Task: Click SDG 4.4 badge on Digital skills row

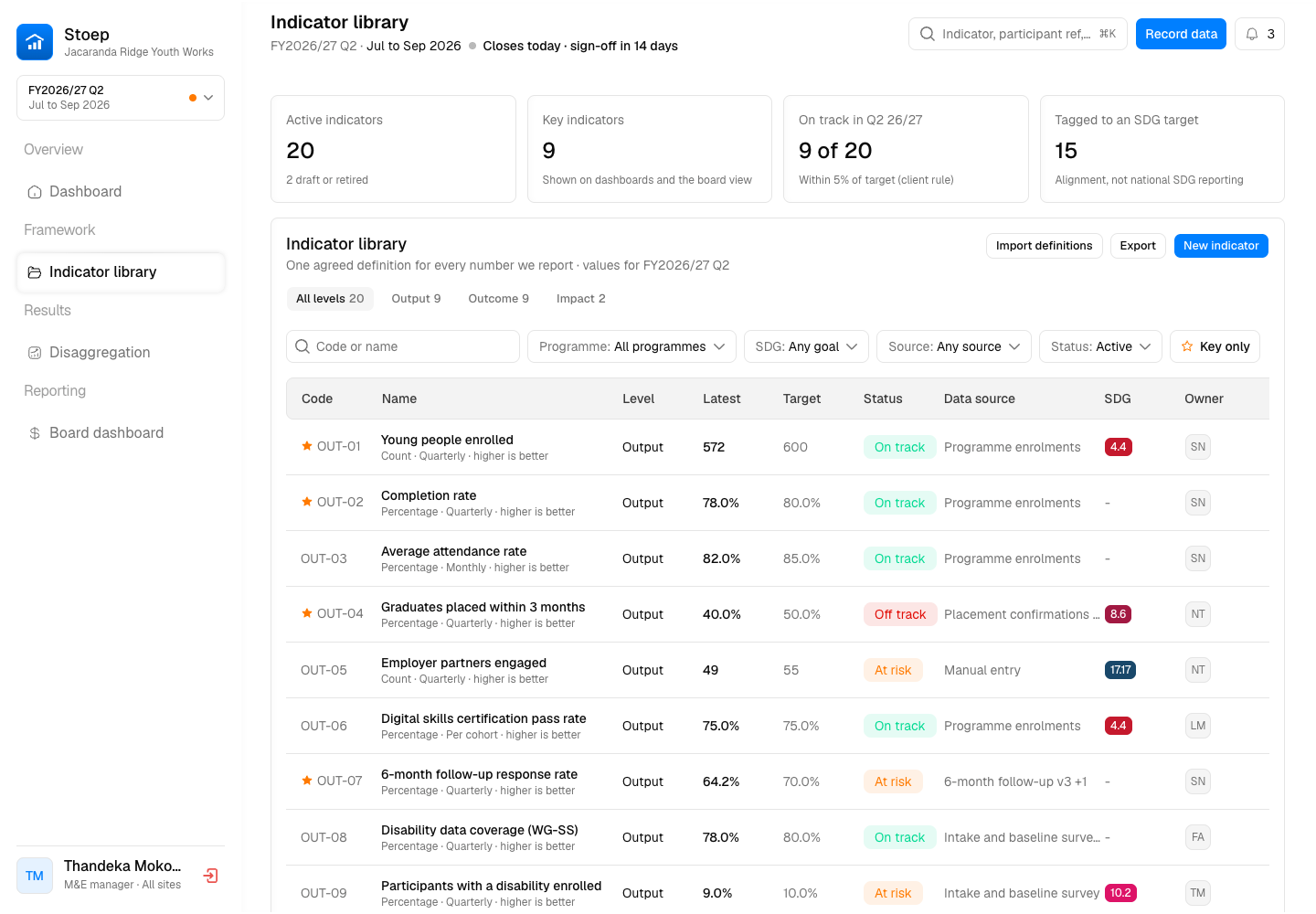Action: pos(1118,726)
